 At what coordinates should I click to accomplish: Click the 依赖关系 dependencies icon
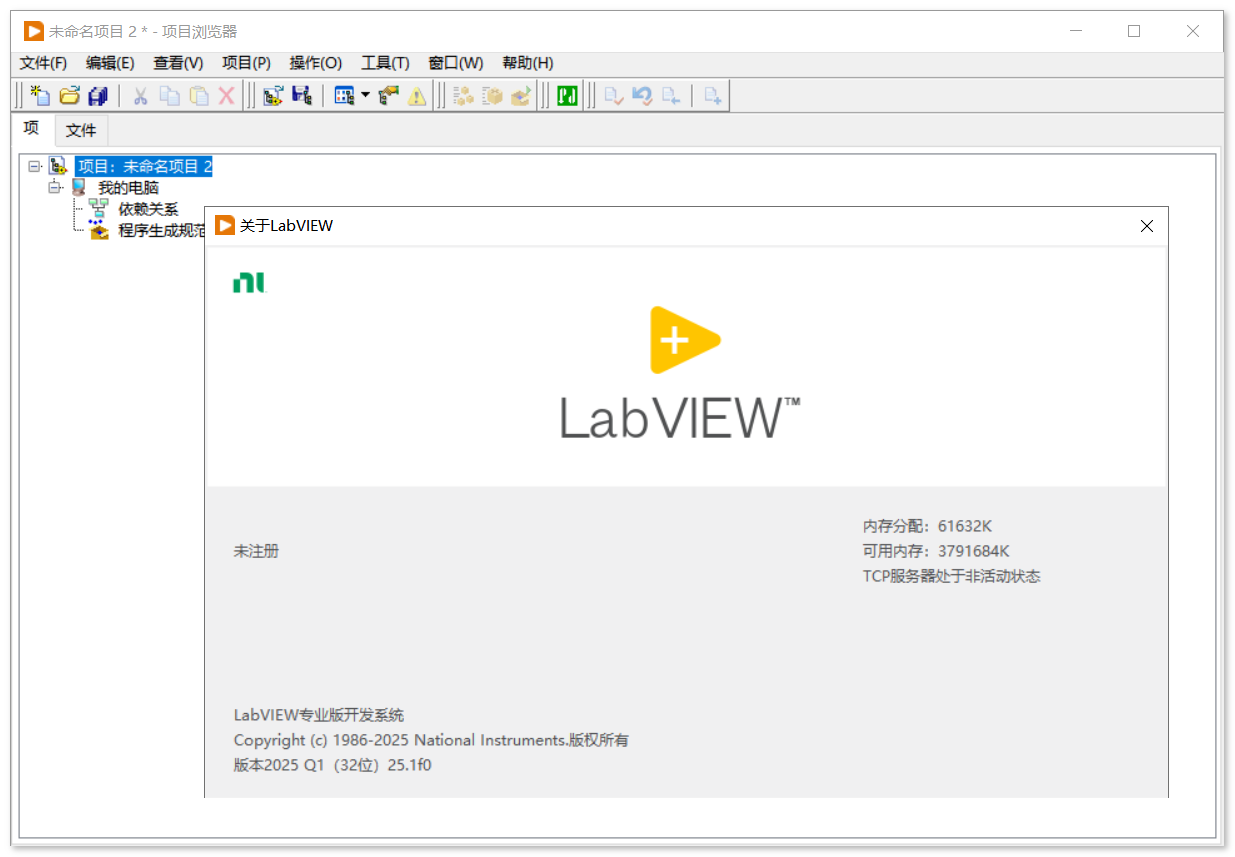98,209
